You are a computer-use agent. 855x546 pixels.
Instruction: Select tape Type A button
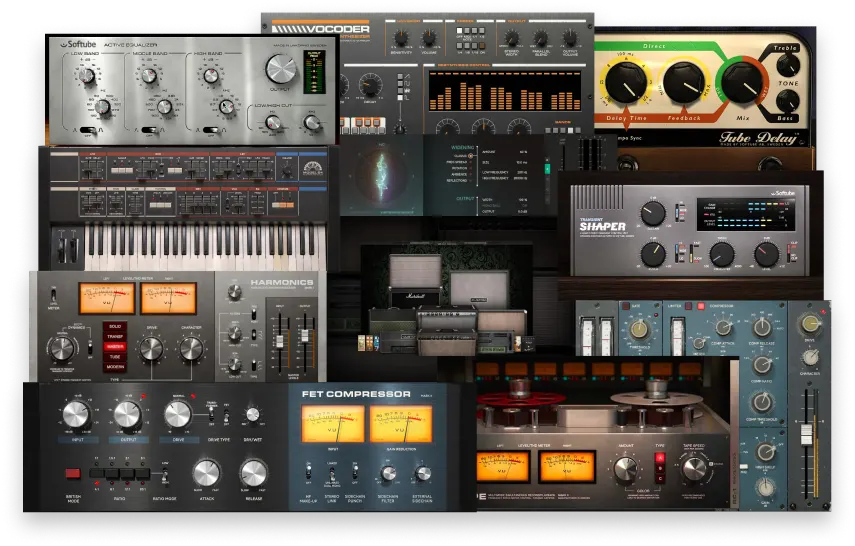[x=660, y=458]
